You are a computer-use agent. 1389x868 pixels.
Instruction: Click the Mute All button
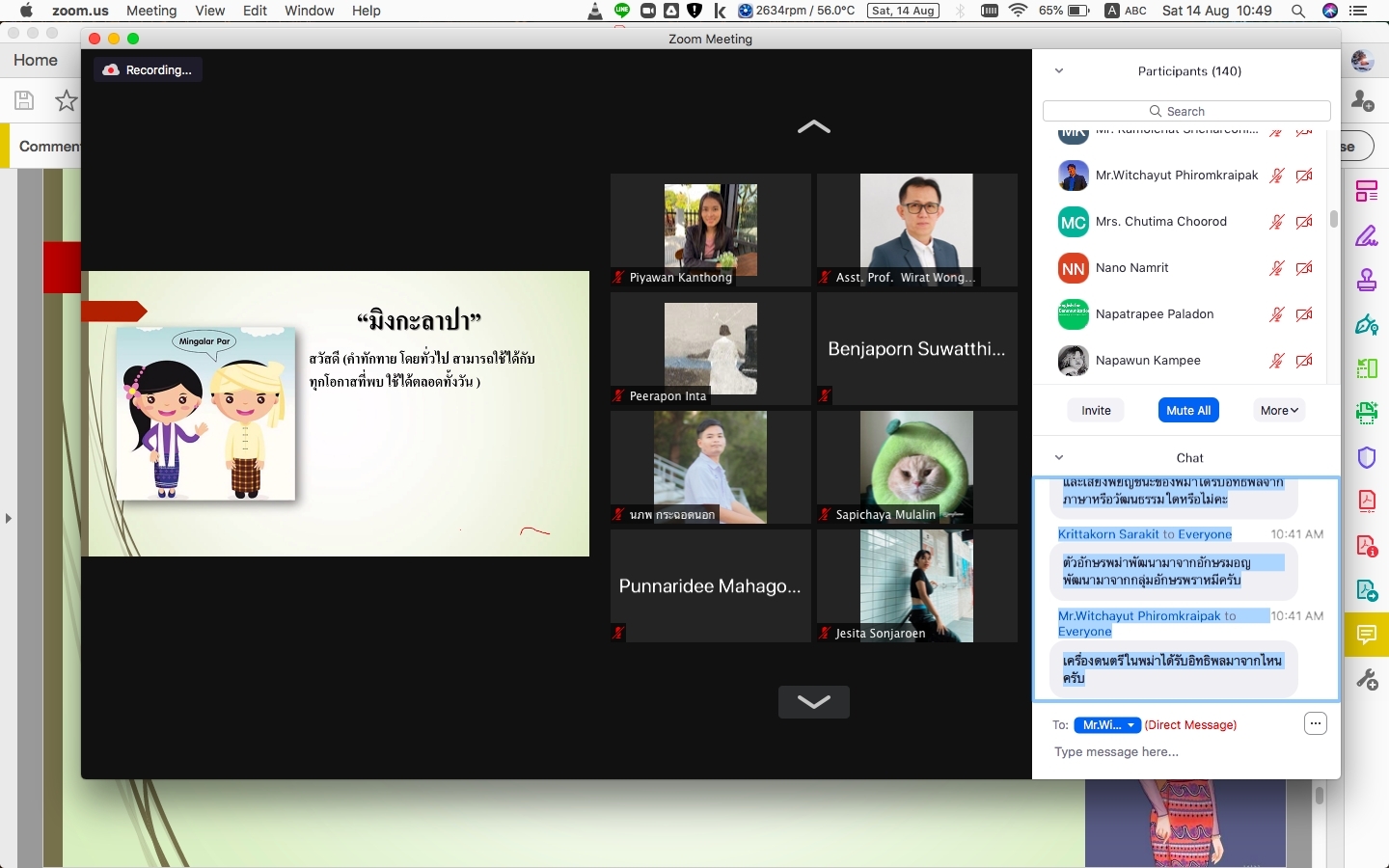[1188, 410]
